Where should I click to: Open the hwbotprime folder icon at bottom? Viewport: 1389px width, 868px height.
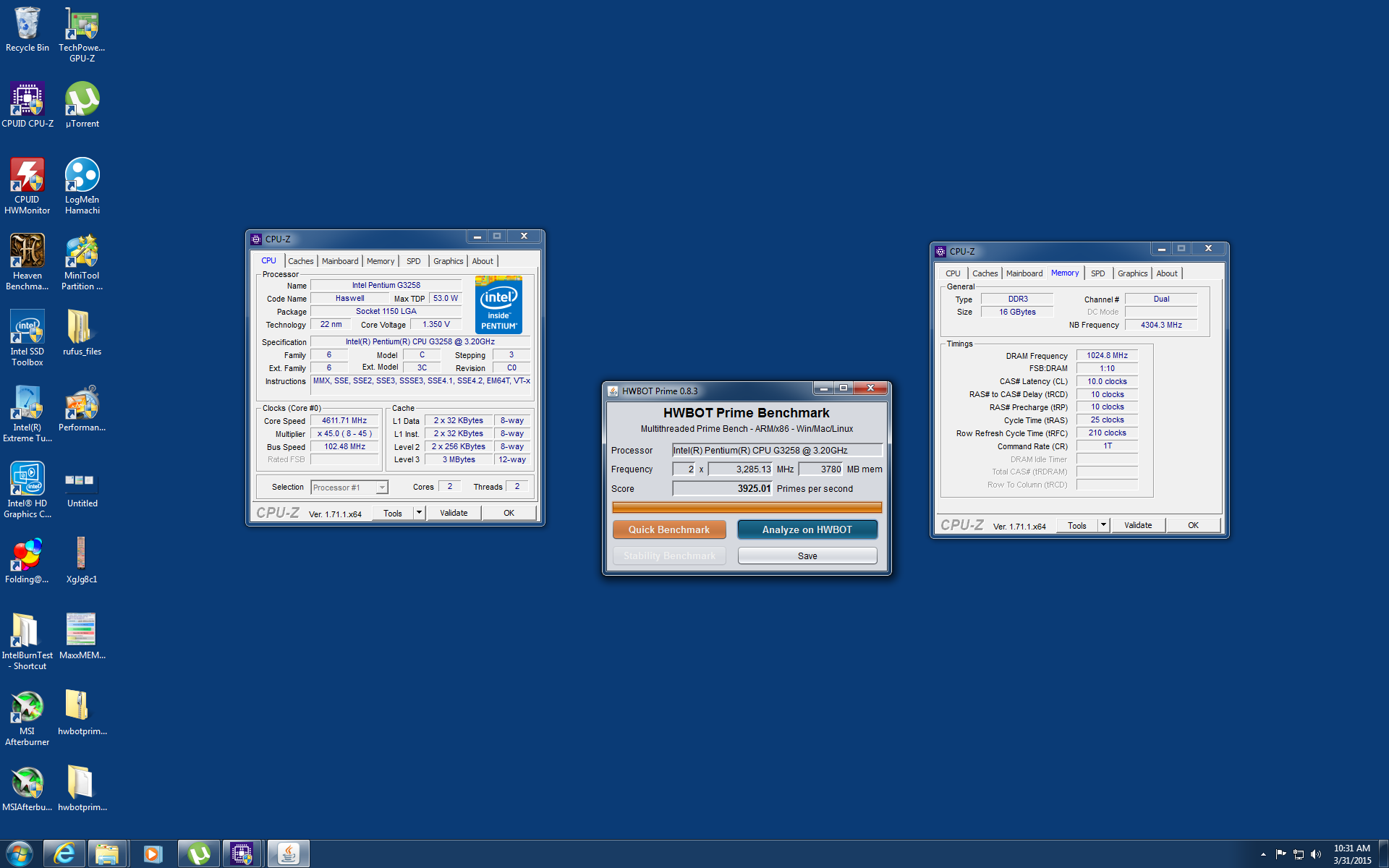tap(82, 789)
